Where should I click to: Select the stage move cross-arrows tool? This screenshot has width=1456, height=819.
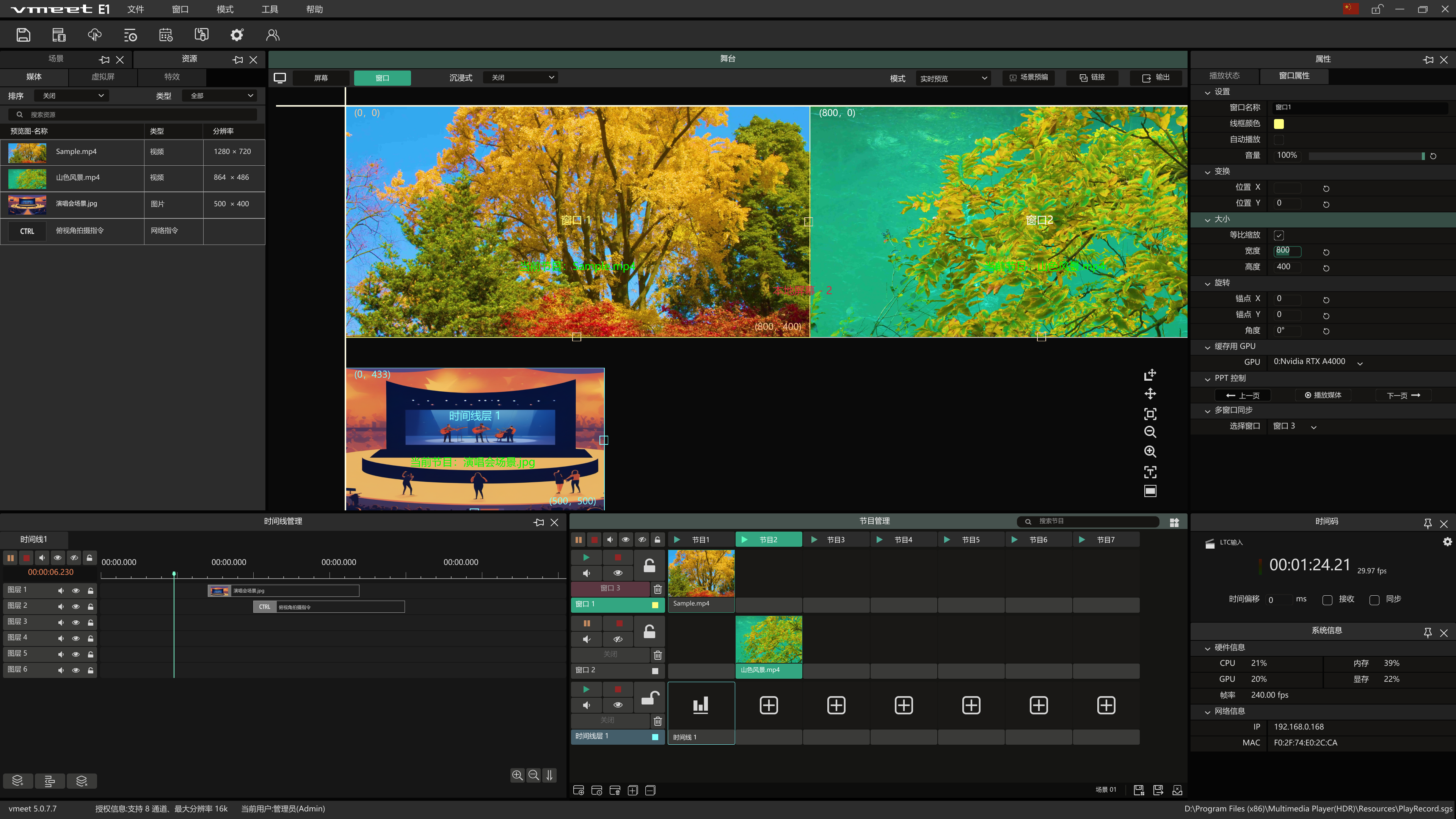click(x=1150, y=394)
